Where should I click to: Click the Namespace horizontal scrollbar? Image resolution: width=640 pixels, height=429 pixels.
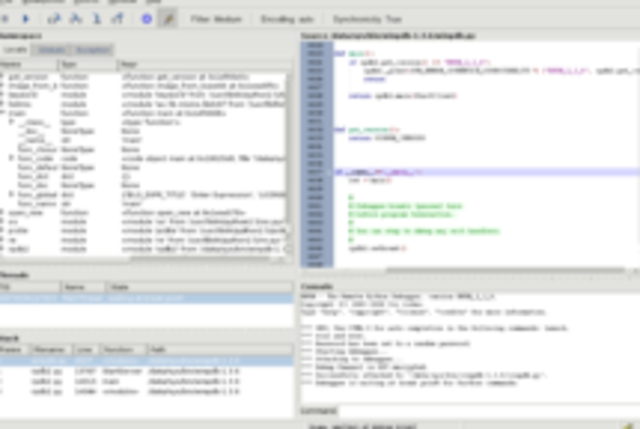pyautogui.click(x=200, y=259)
